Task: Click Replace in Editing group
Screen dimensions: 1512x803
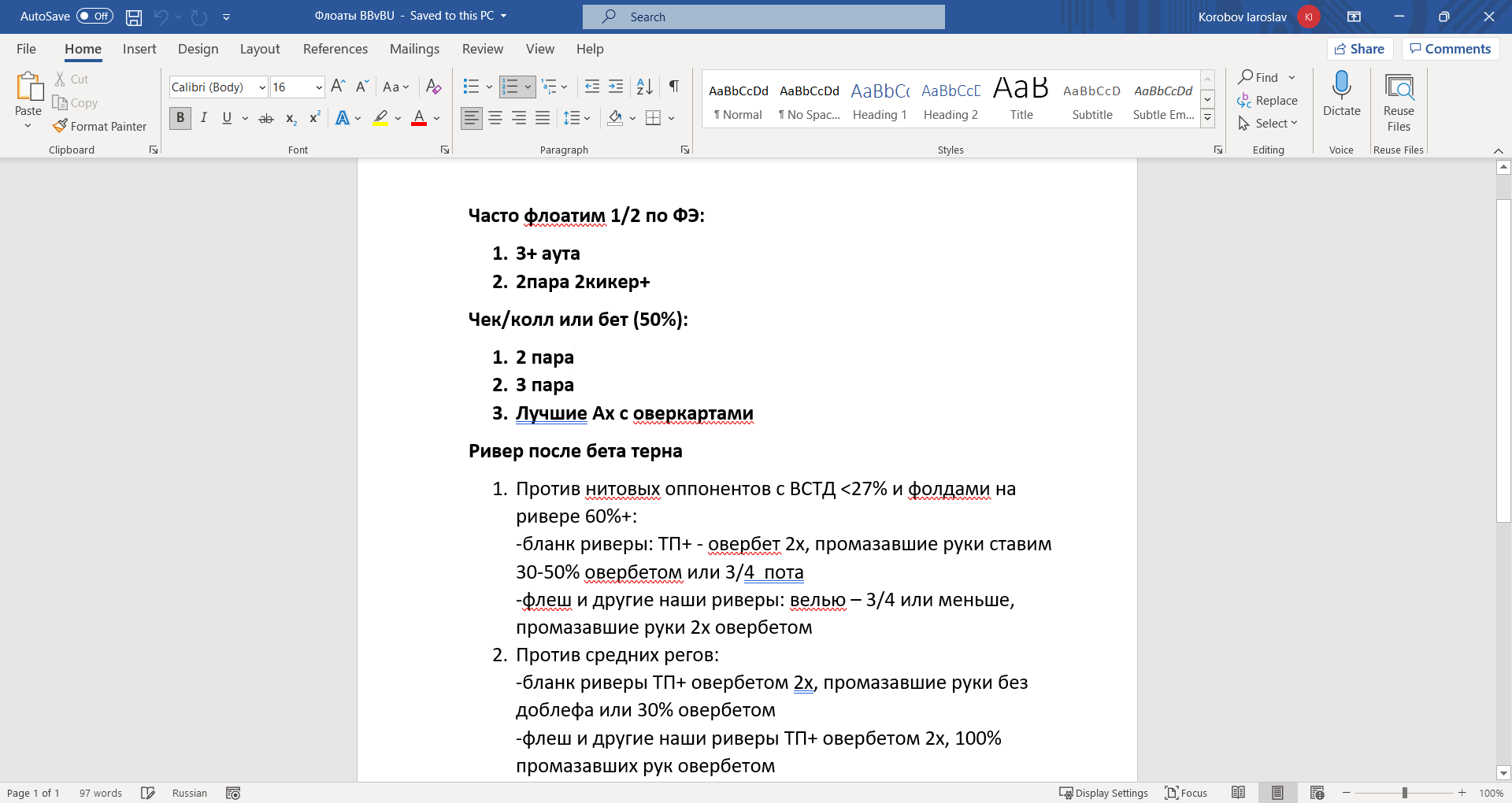Action: (x=1268, y=100)
